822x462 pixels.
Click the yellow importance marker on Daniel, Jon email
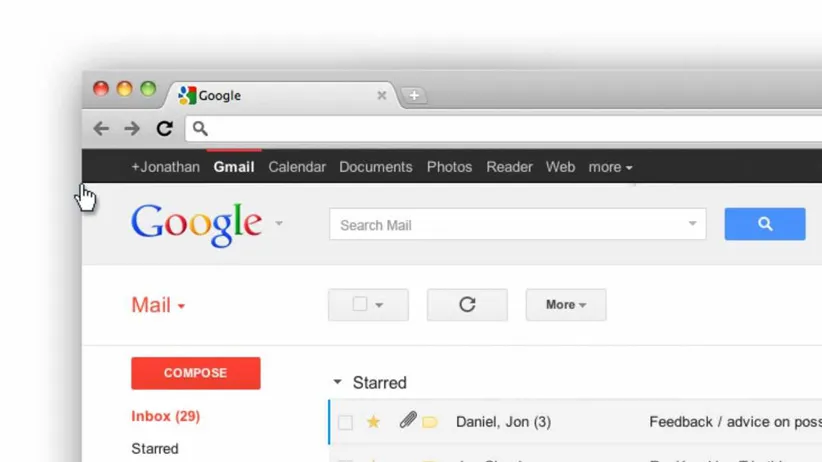pos(430,422)
